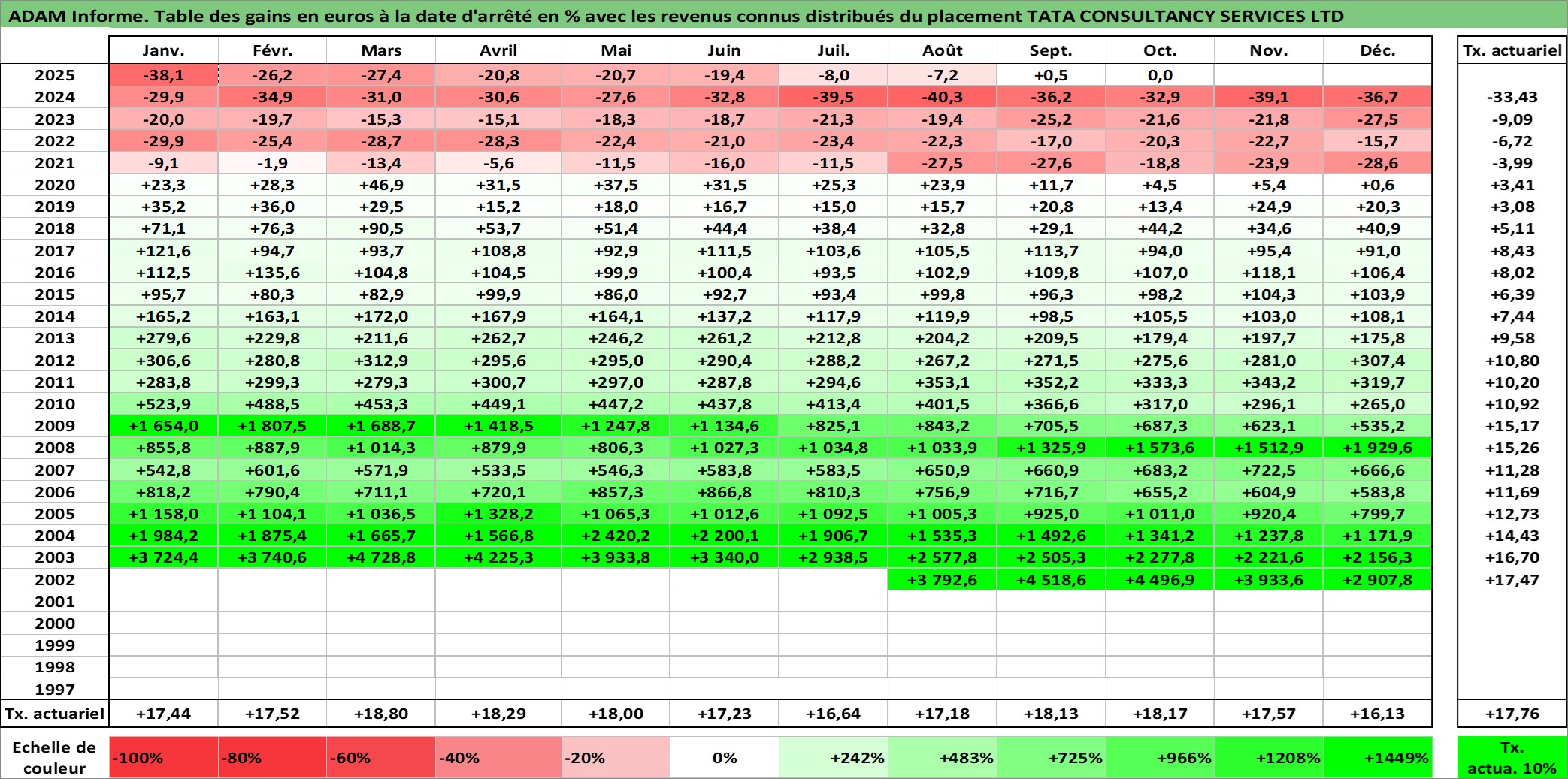Click the 2002 row label
This screenshot has width=1568, height=779.
click(x=55, y=580)
